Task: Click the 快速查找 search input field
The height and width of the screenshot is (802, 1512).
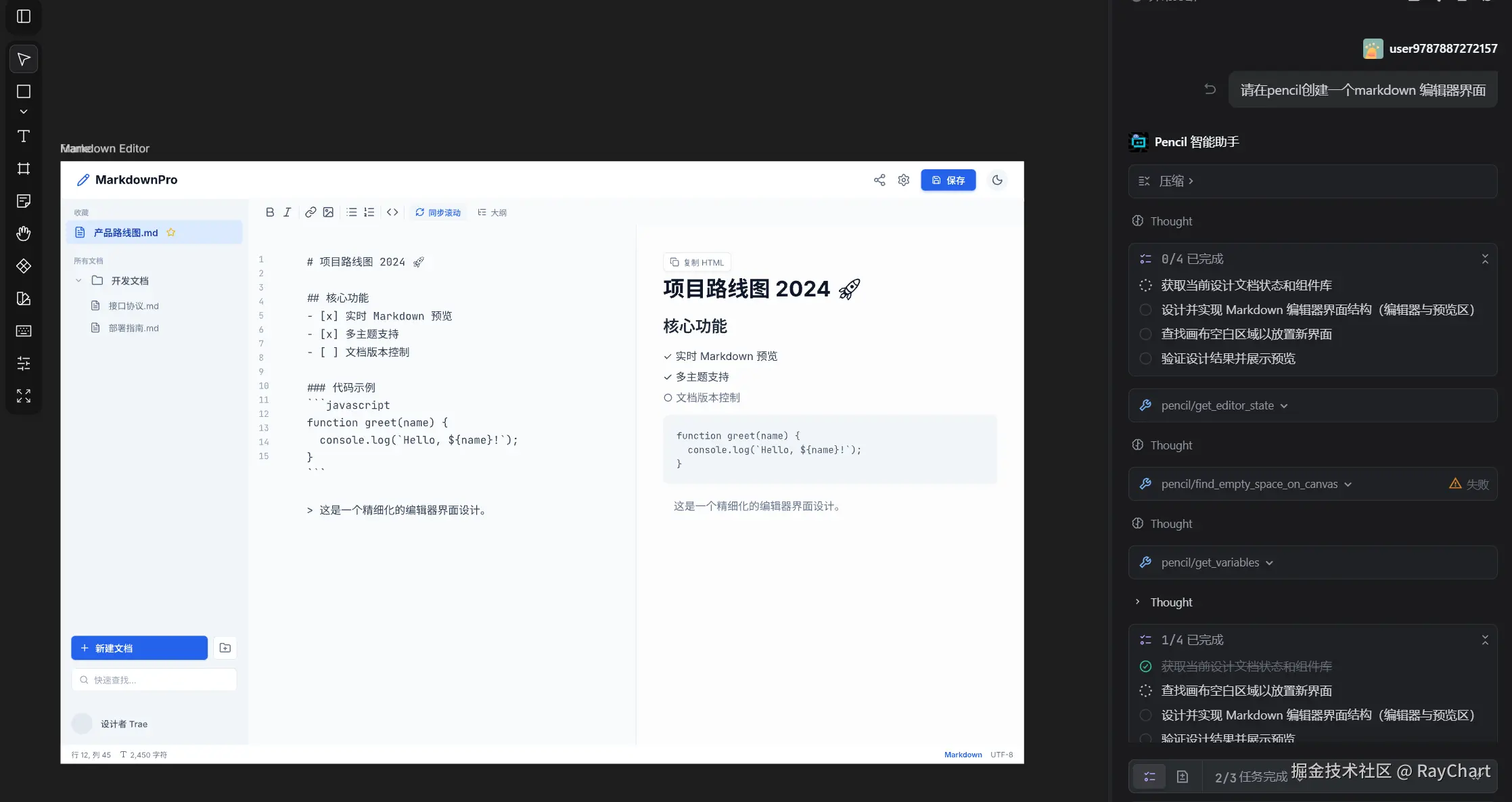Action: coord(154,679)
